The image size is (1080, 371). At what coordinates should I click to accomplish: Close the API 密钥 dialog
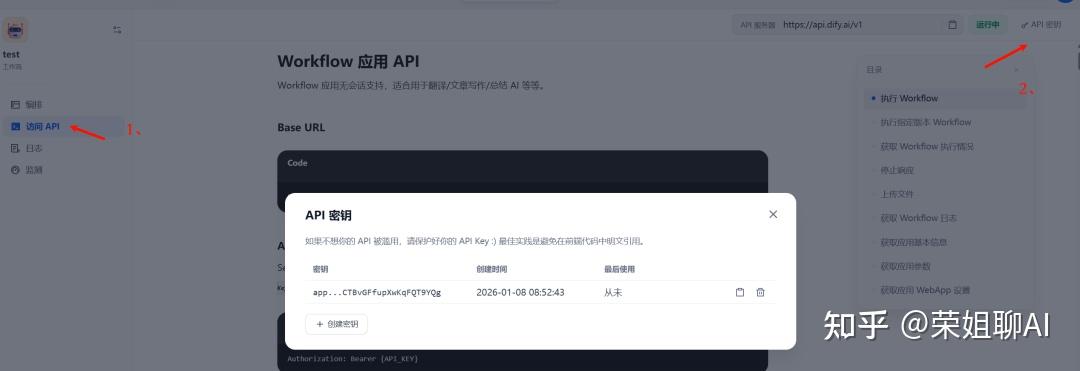[x=773, y=214]
